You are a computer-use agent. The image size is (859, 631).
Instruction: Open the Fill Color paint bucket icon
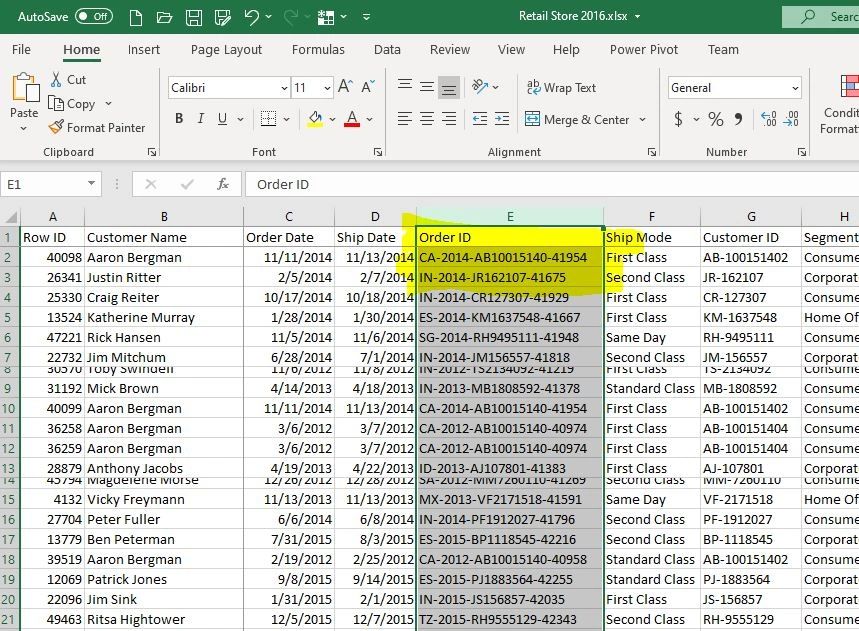pyautogui.click(x=316, y=118)
